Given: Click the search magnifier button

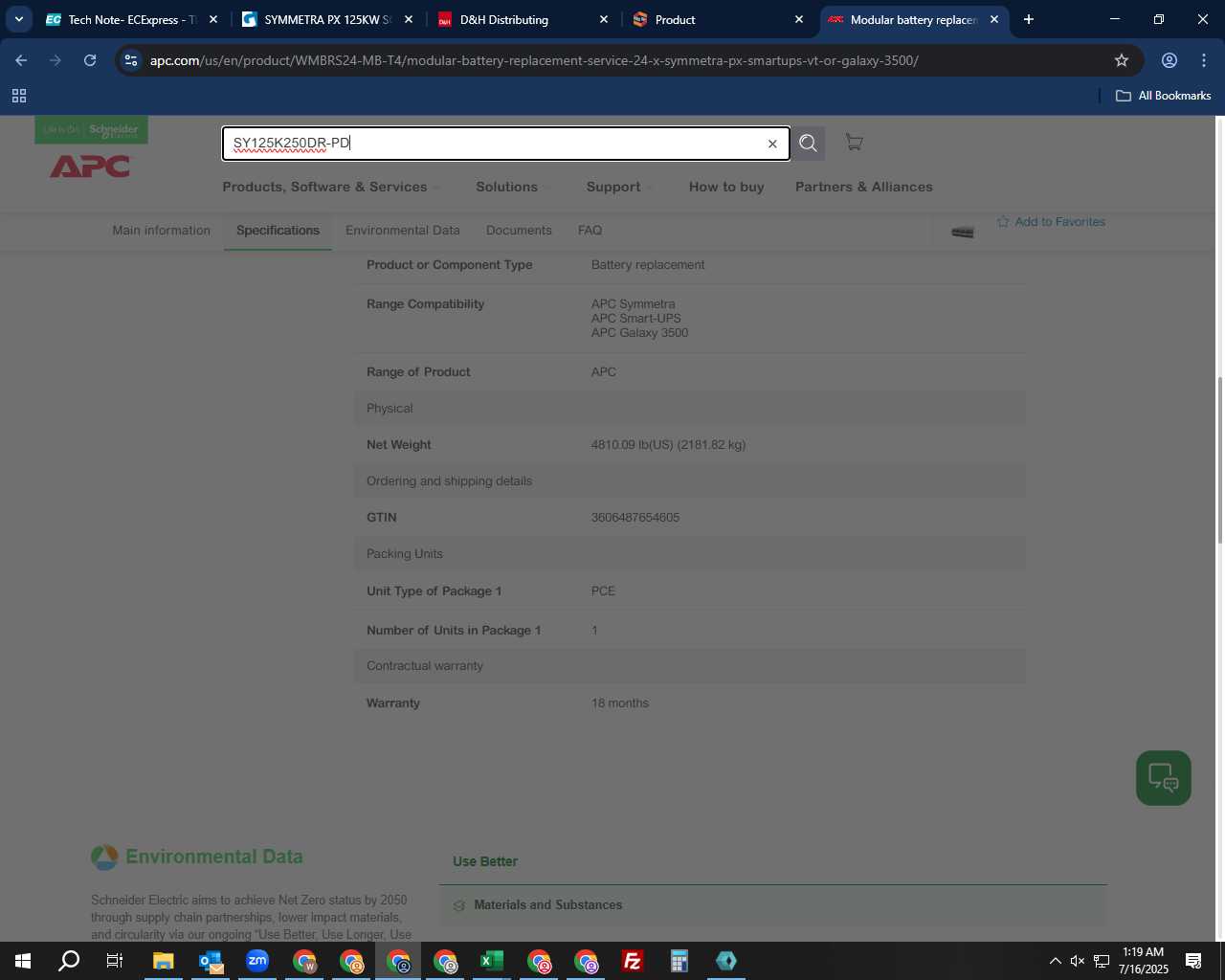Looking at the screenshot, I should [808, 144].
